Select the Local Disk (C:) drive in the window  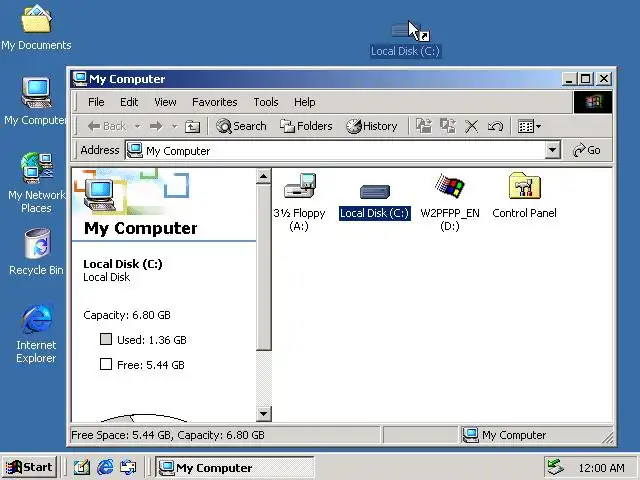[375, 192]
